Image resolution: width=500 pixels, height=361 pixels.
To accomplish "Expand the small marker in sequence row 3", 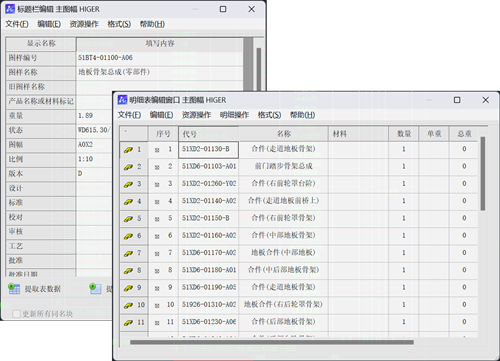I will [x=157, y=185].
